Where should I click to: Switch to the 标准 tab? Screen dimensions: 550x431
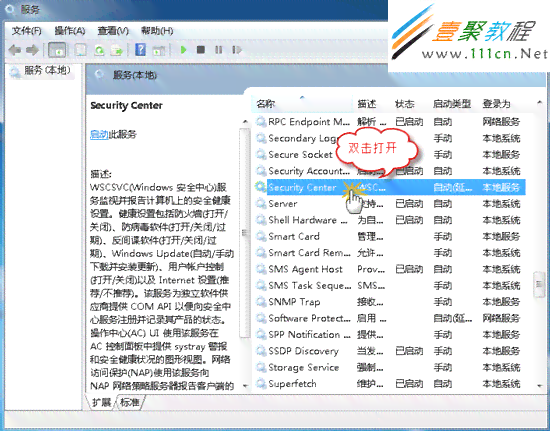tap(130, 402)
